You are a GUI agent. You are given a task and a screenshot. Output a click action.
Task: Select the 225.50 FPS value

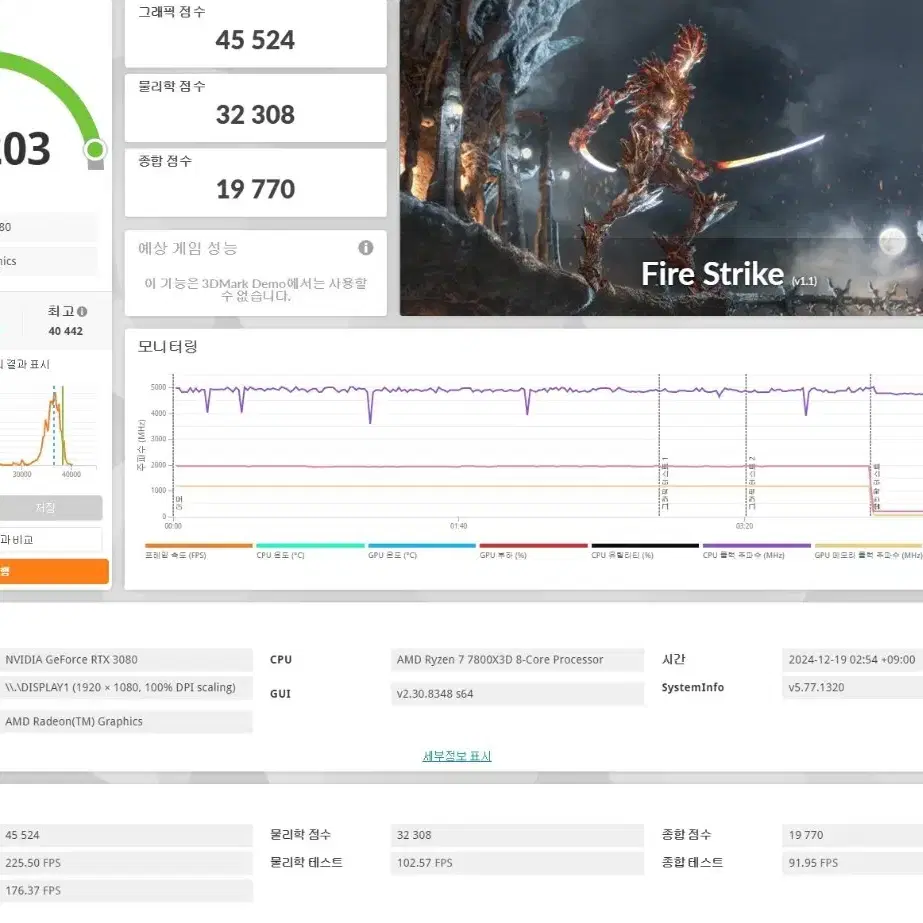click(126, 863)
